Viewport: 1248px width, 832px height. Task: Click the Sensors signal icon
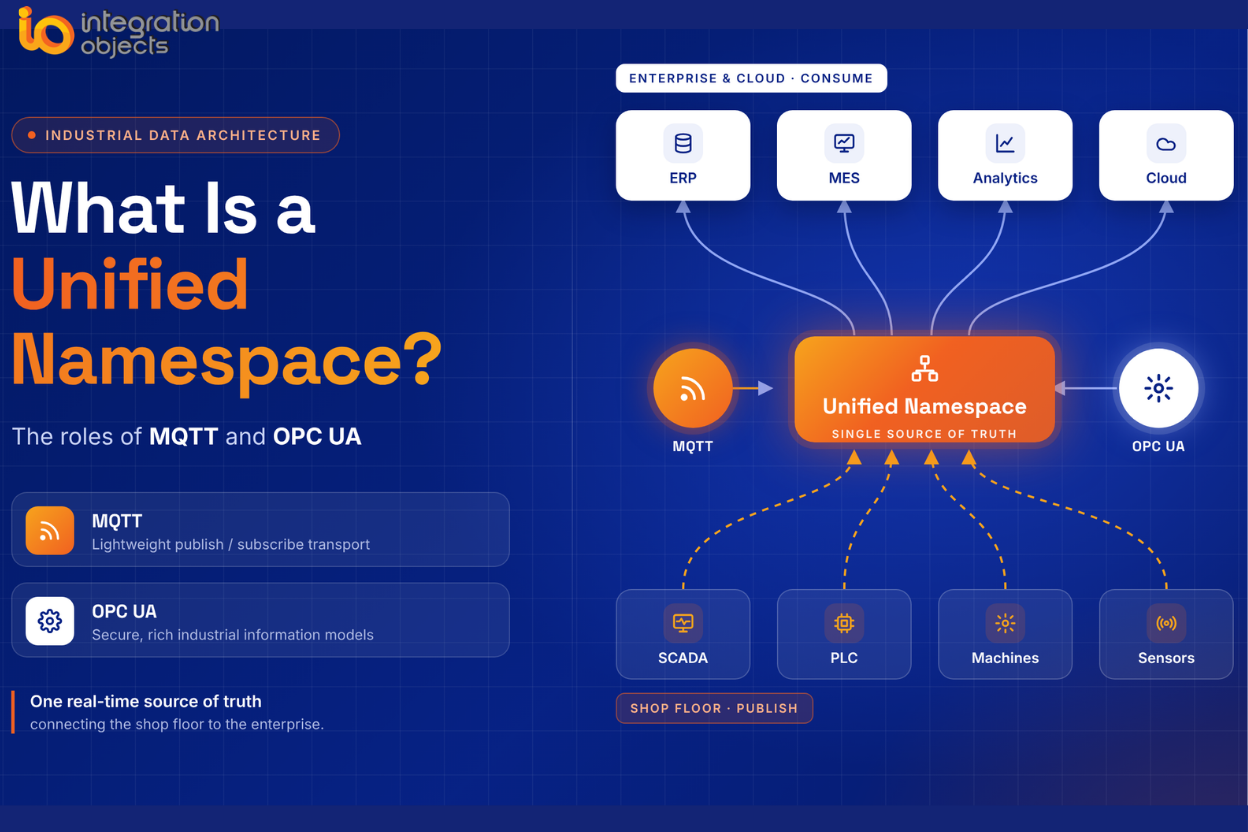pos(1166,623)
